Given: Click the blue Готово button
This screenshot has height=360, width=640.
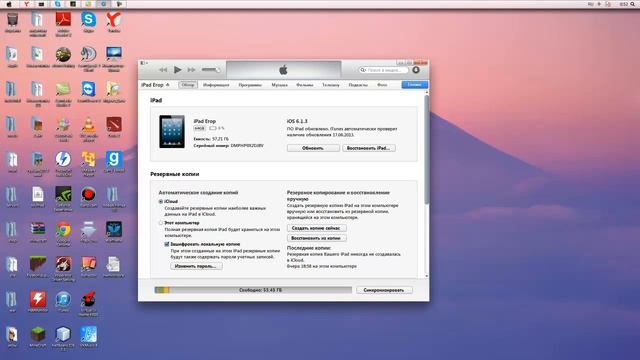Looking at the screenshot, I should 414,84.
